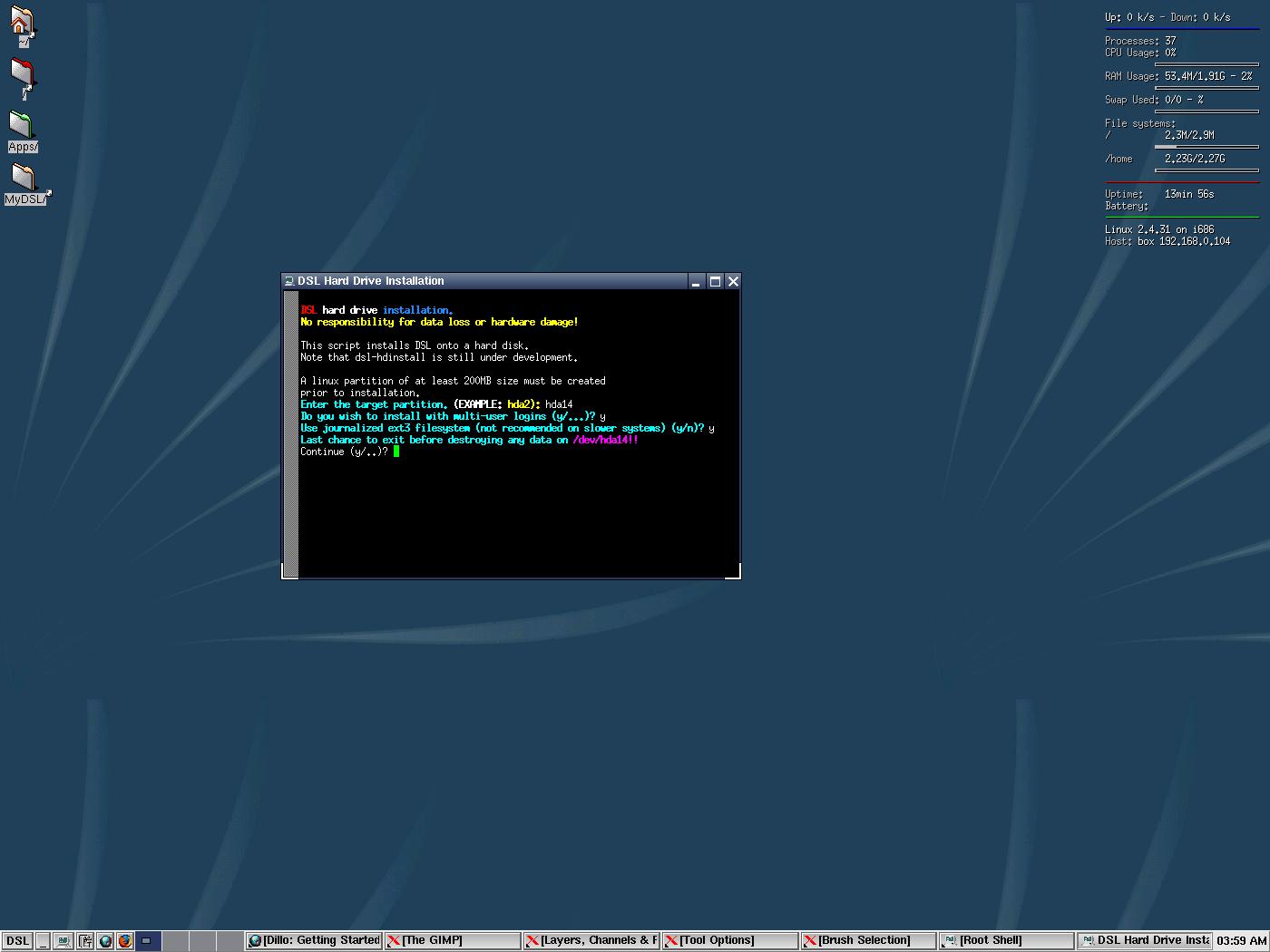
Task: Click the bottom-right resize corner of installer window
Action: (x=733, y=571)
